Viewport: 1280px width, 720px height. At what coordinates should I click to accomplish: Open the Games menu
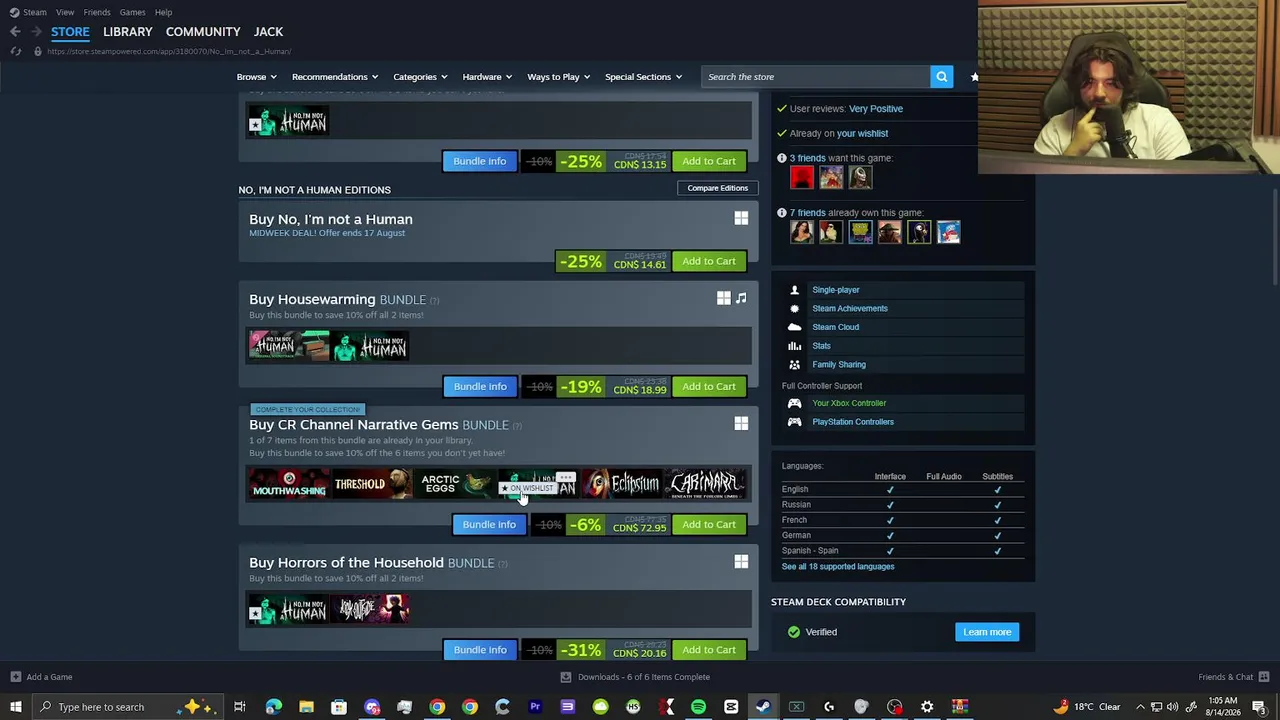132,12
